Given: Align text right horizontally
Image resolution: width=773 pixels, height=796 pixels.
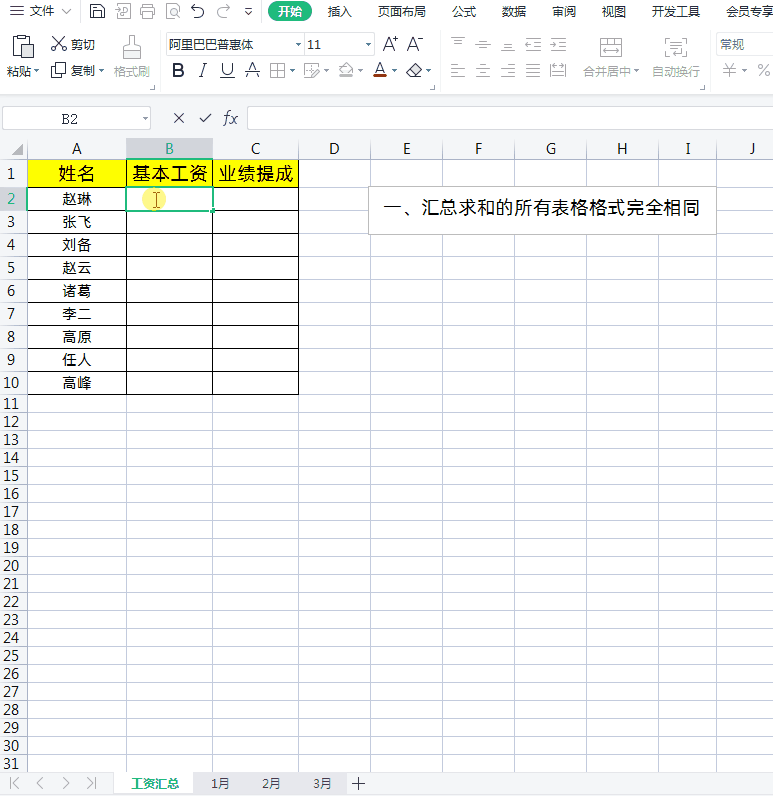Looking at the screenshot, I should [508, 70].
